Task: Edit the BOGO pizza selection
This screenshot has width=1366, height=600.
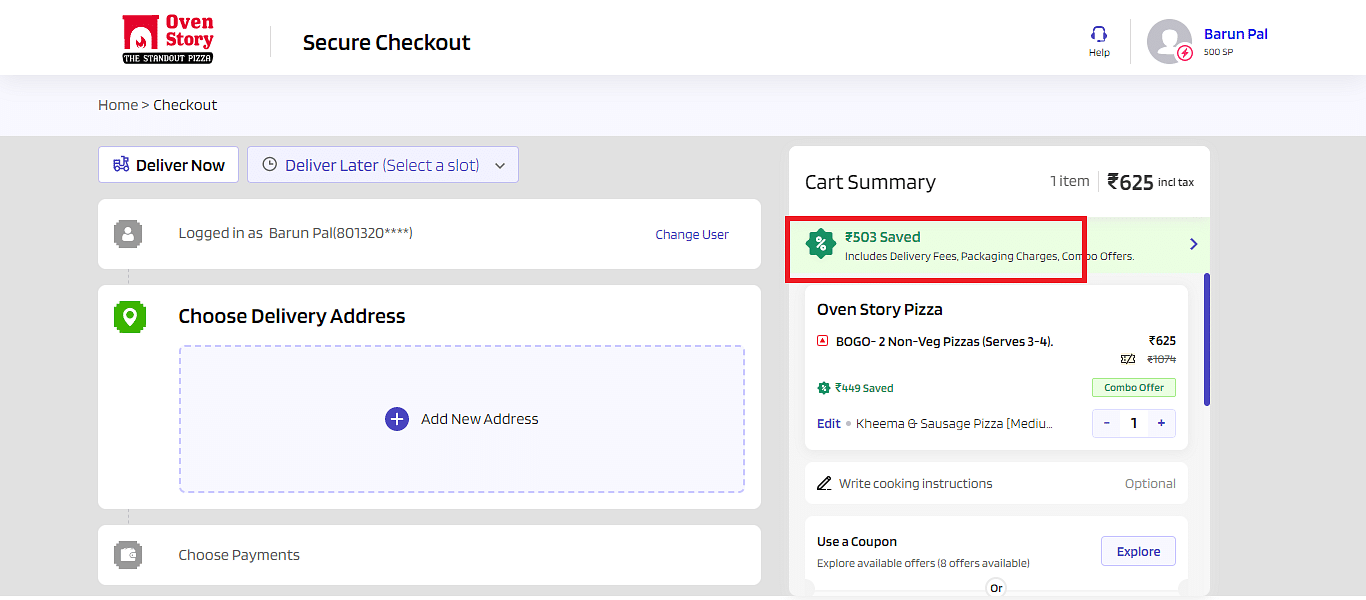Action: pyautogui.click(x=828, y=423)
